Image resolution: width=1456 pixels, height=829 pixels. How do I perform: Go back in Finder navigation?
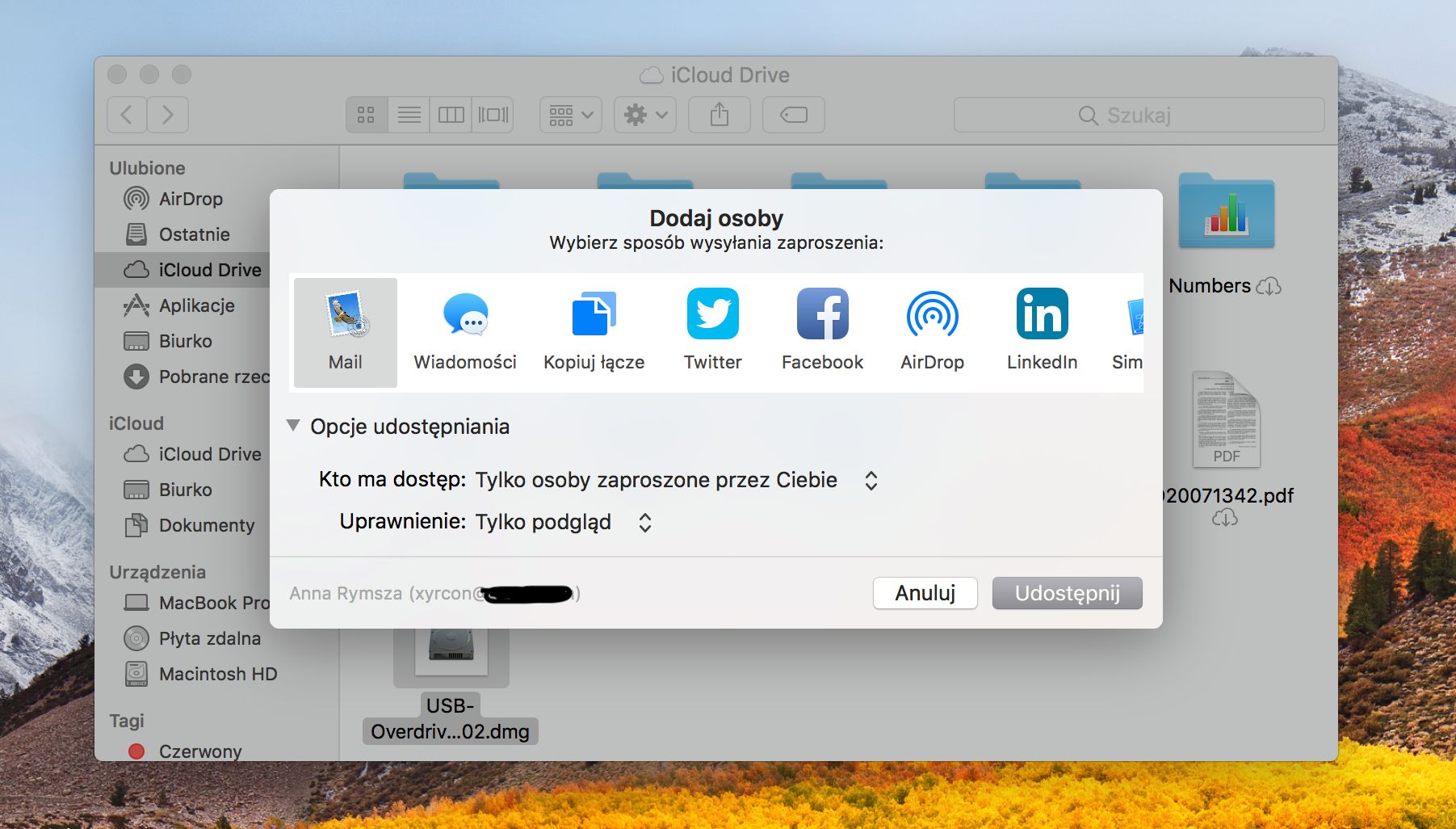127,115
